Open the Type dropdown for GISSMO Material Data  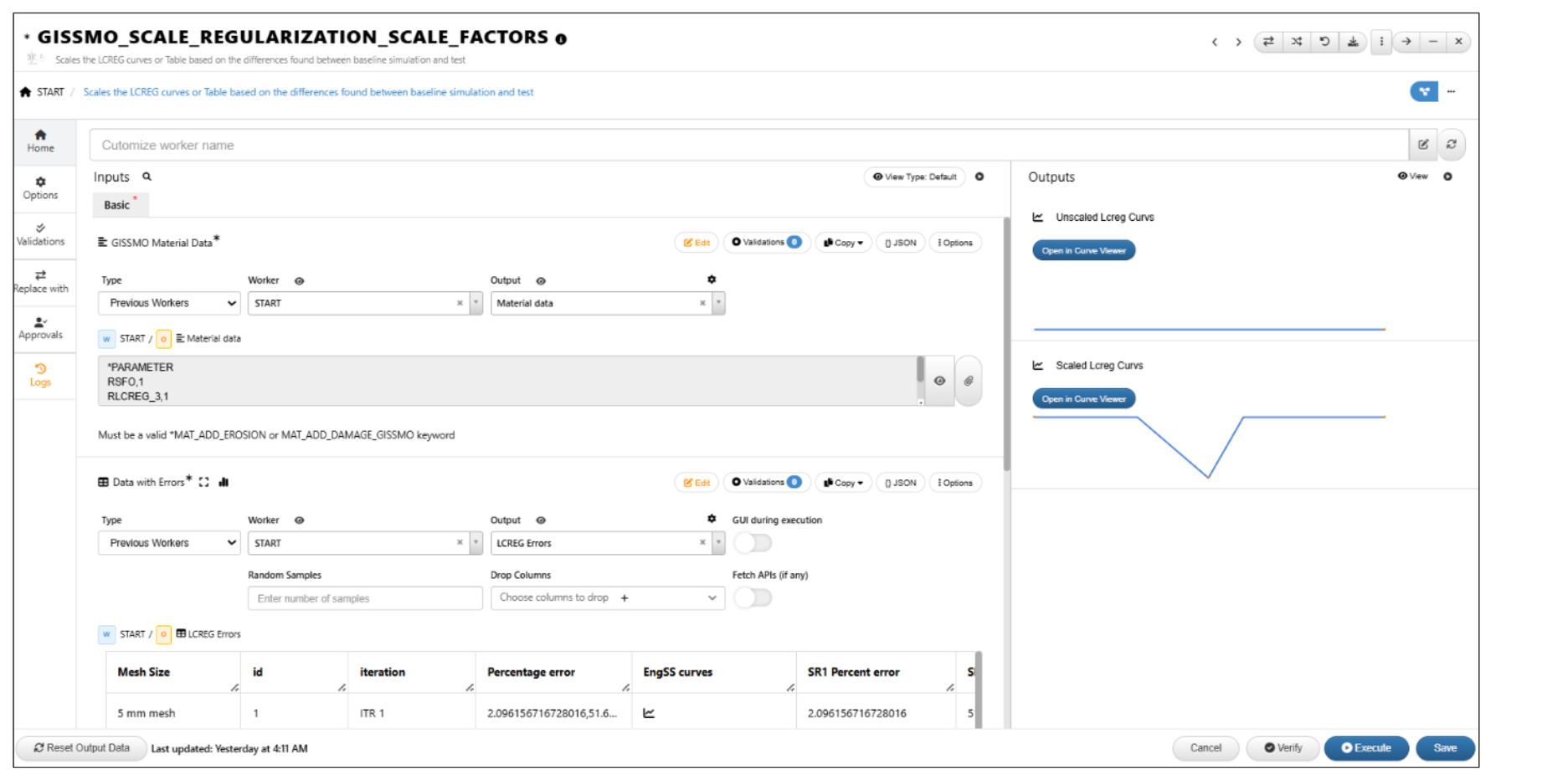coord(169,303)
